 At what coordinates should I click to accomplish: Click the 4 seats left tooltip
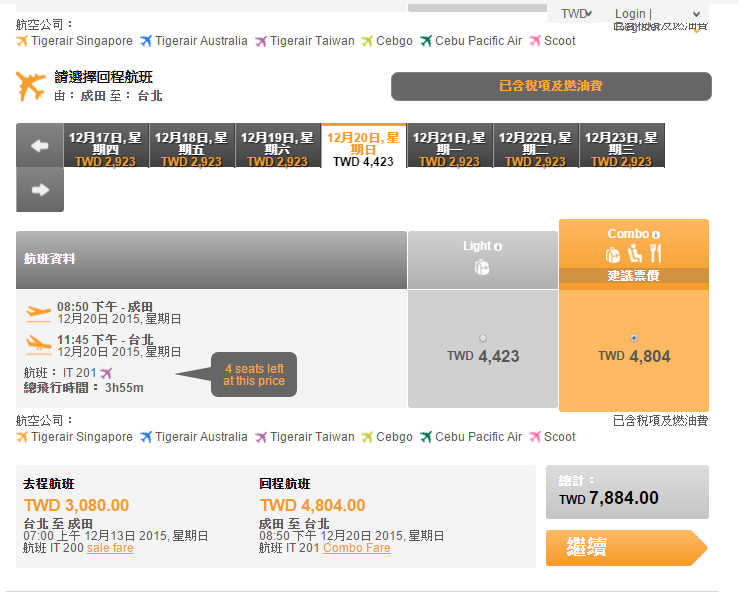[x=254, y=375]
